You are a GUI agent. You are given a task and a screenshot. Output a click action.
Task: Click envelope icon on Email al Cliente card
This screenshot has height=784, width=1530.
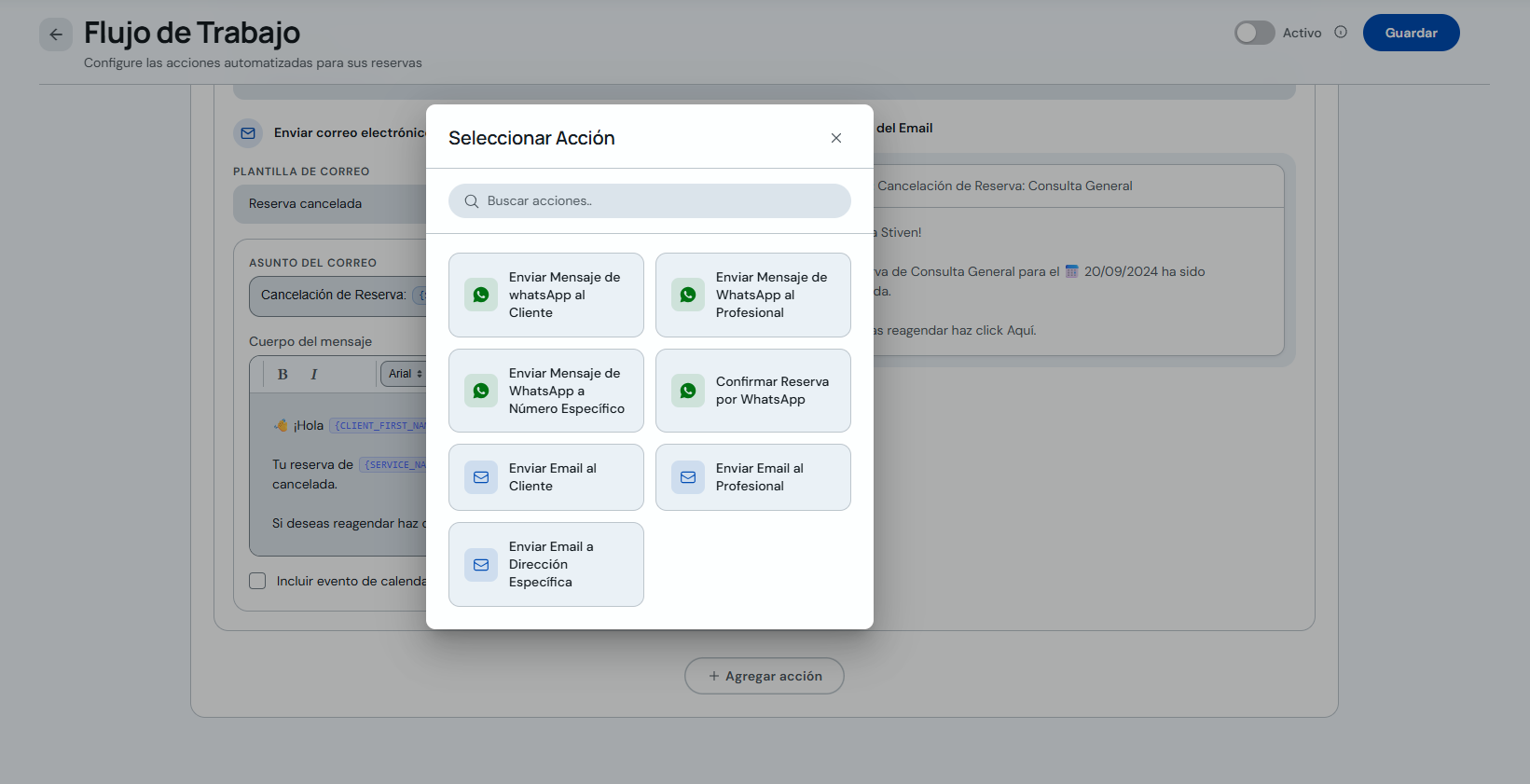[481, 477]
